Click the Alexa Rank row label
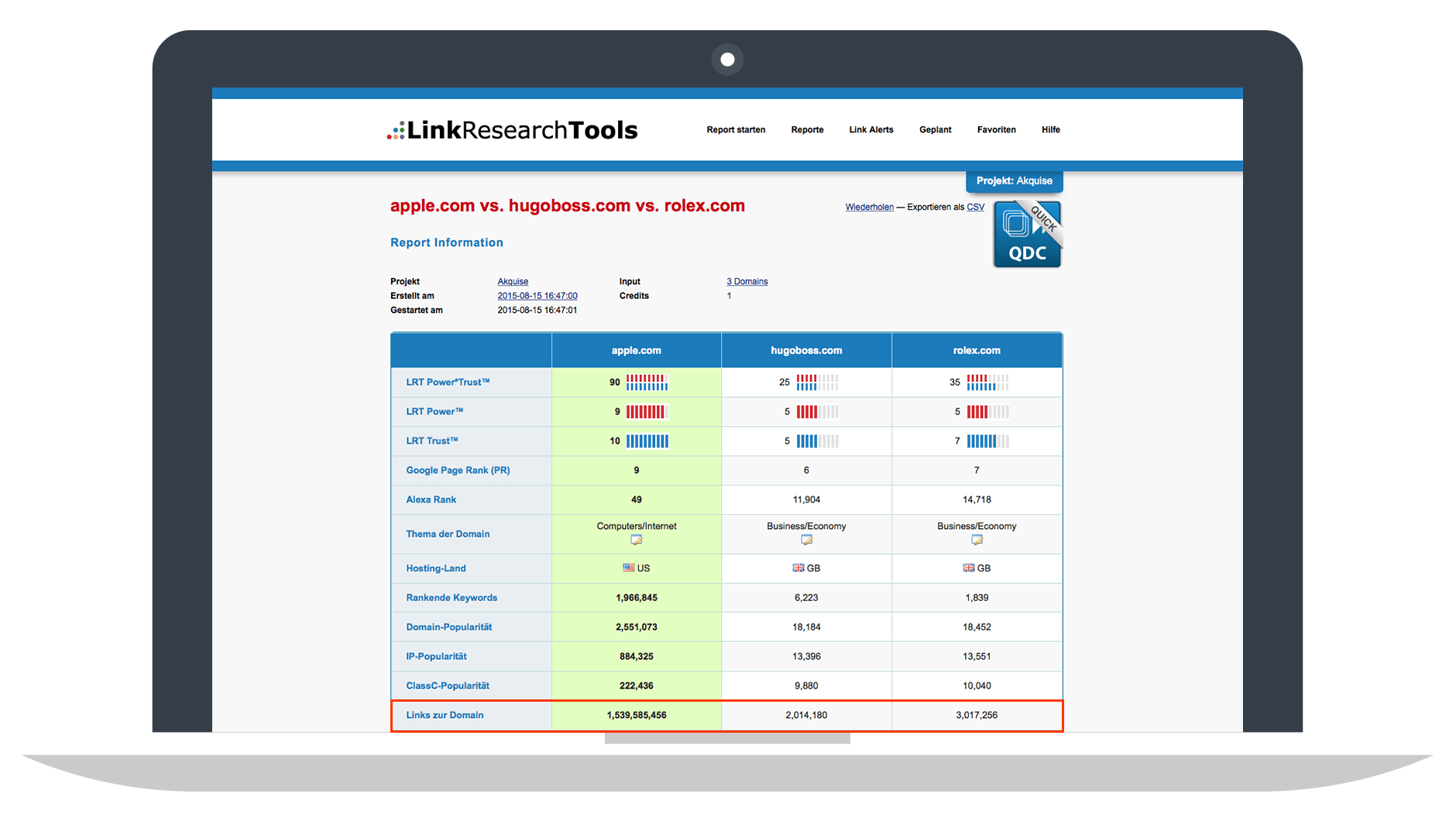Viewport: 1456px width, 821px height. [431, 500]
